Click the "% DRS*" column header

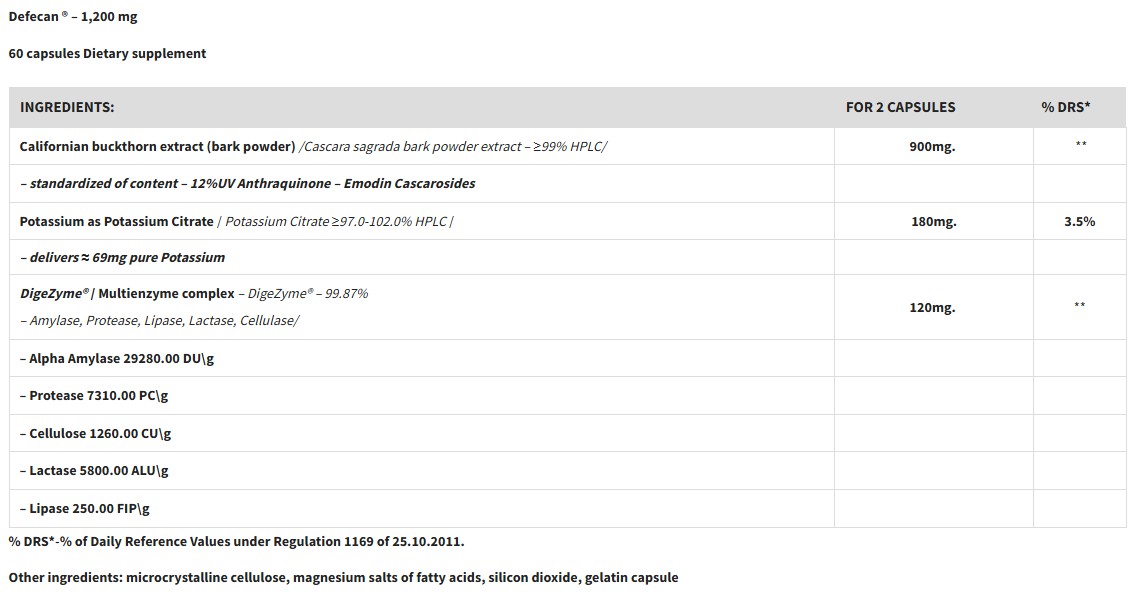tap(1065, 107)
